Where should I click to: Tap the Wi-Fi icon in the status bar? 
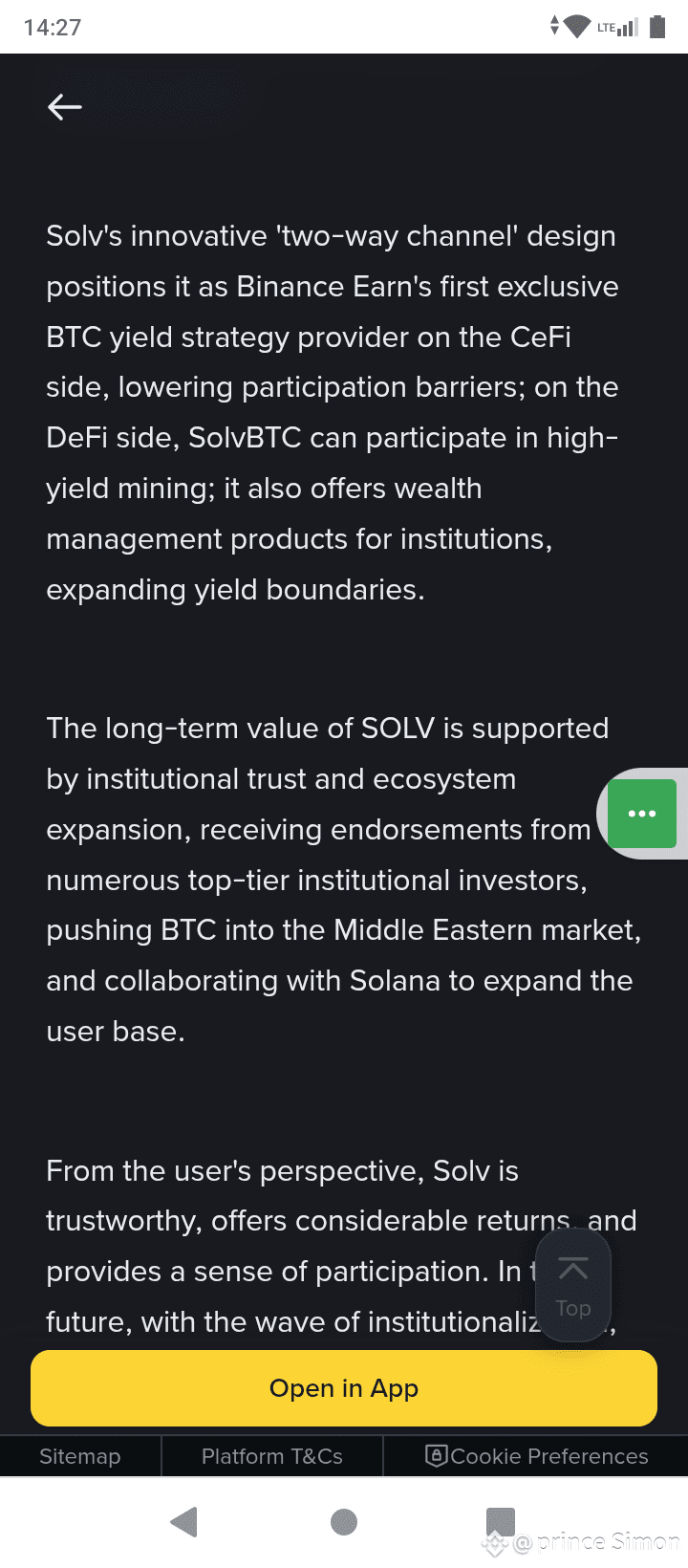(577, 27)
